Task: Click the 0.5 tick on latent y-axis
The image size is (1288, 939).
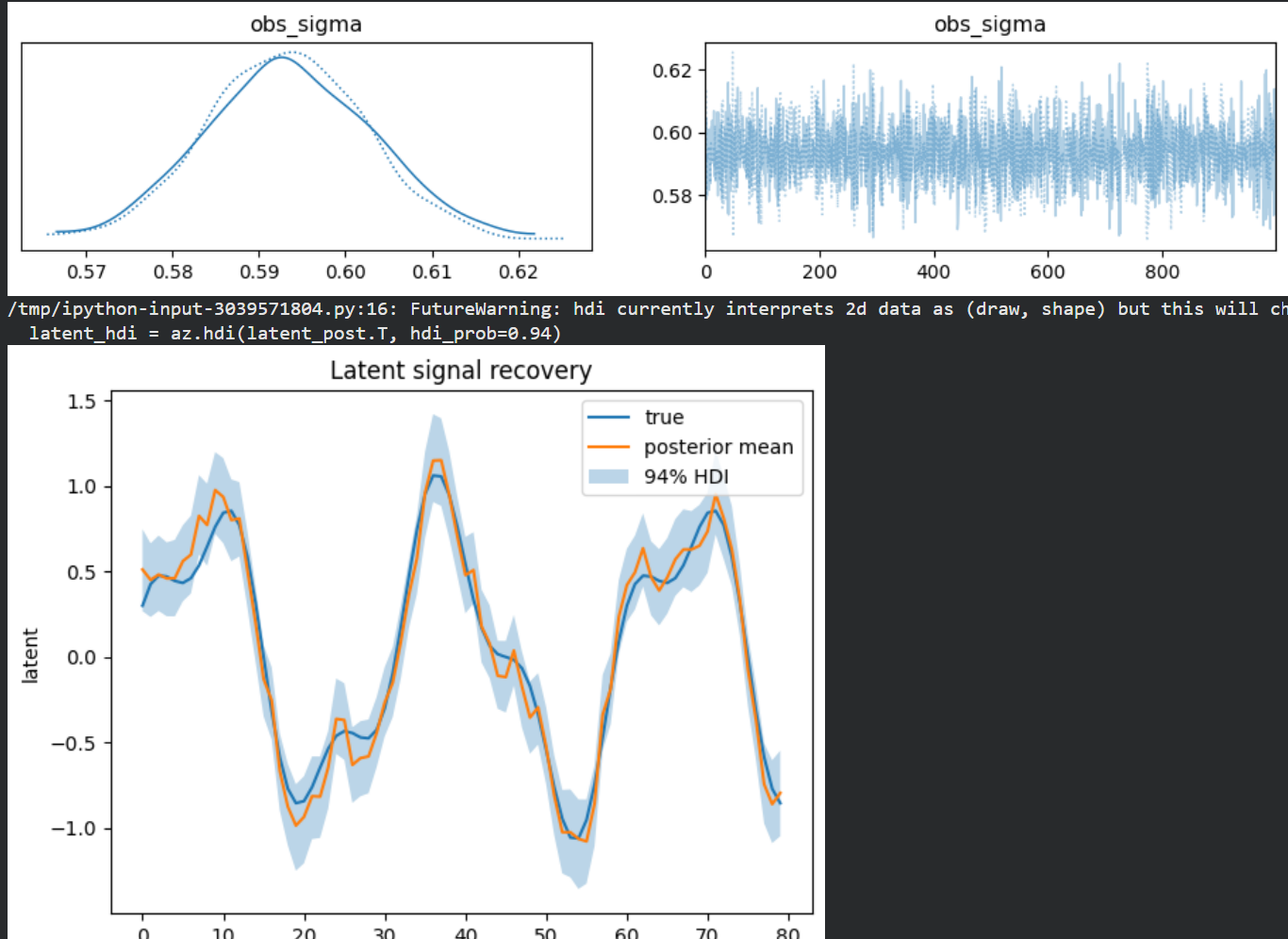Action: coord(82,572)
